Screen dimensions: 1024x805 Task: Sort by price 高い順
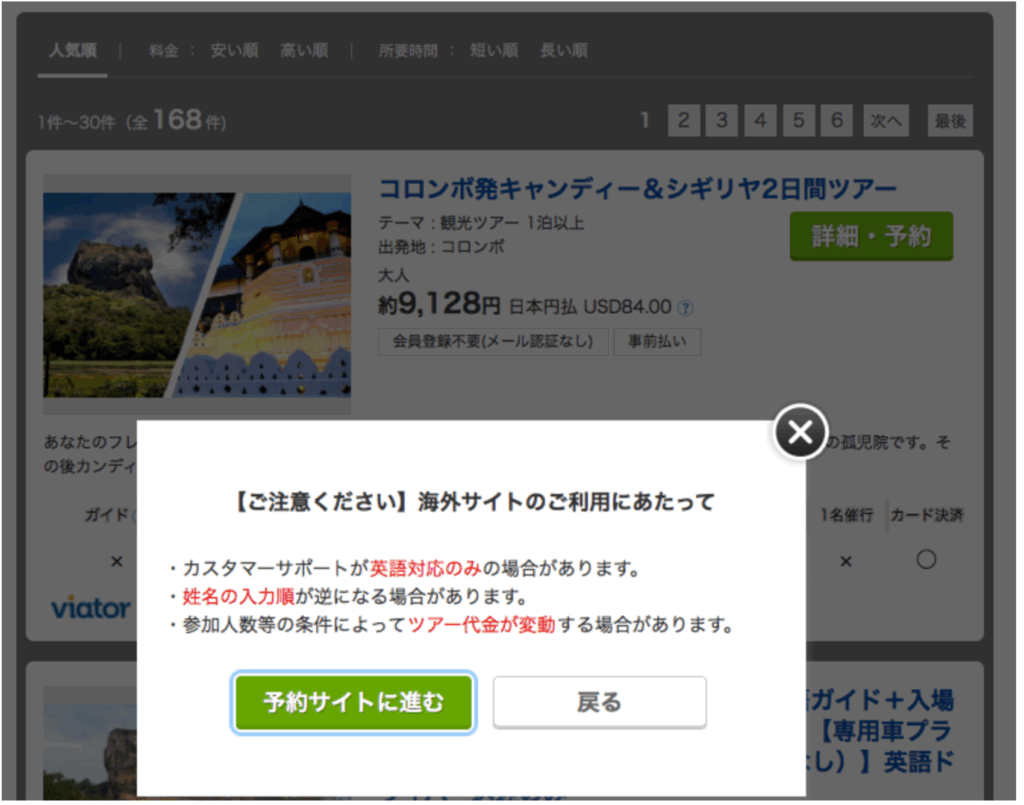pos(304,51)
